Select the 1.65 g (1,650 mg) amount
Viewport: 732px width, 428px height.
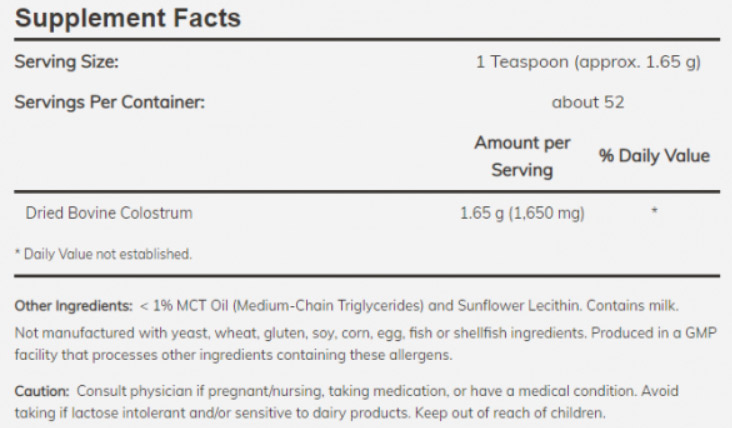tap(521, 213)
